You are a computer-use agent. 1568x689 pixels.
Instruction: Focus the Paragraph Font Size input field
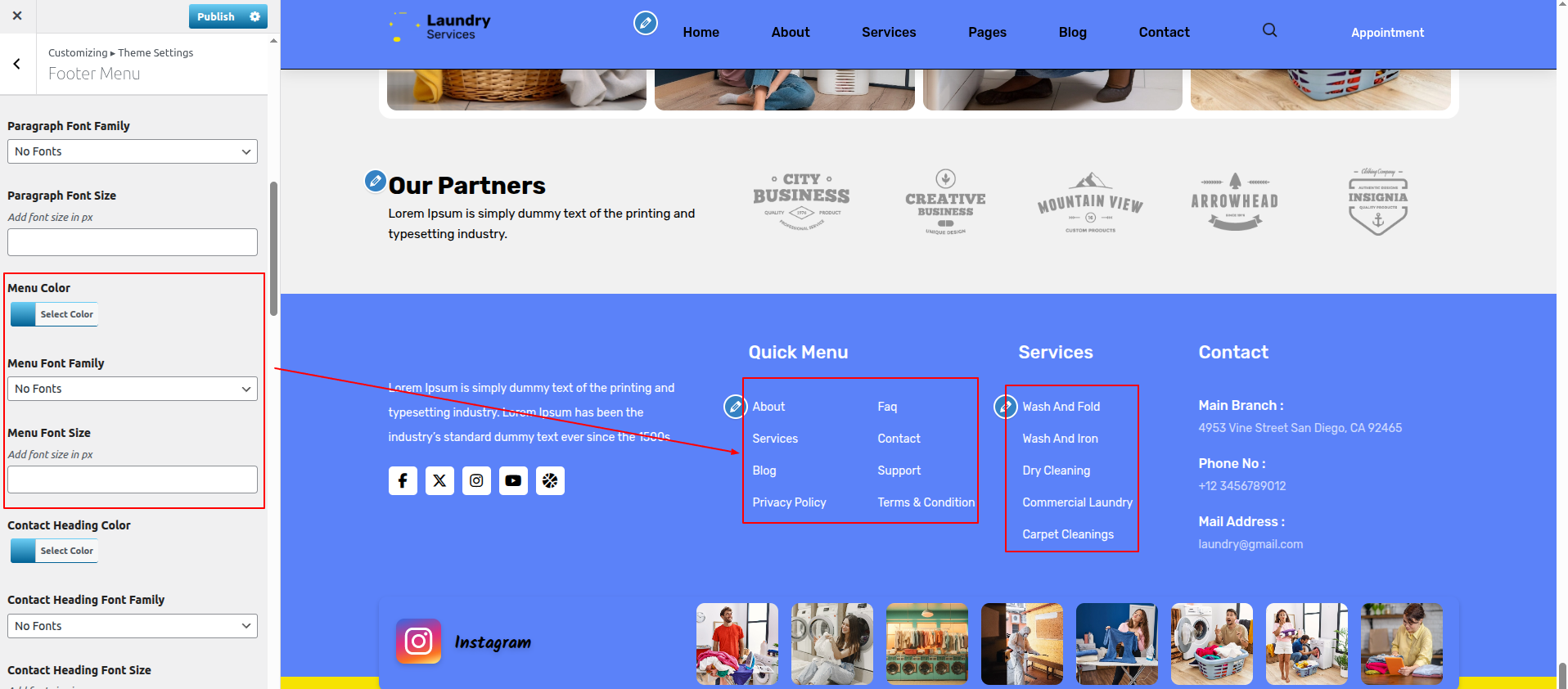pyautogui.click(x=133, y=242)
